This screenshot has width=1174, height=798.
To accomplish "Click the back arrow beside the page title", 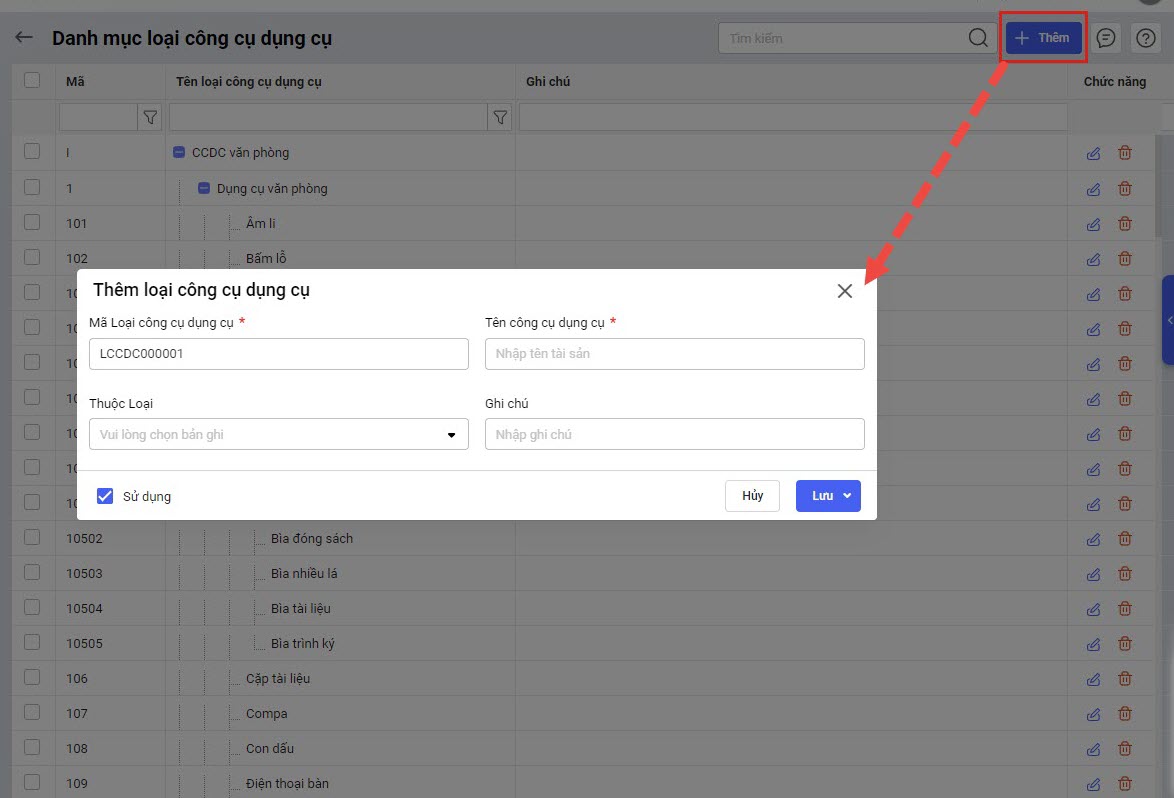I will [x=24, y=38].
